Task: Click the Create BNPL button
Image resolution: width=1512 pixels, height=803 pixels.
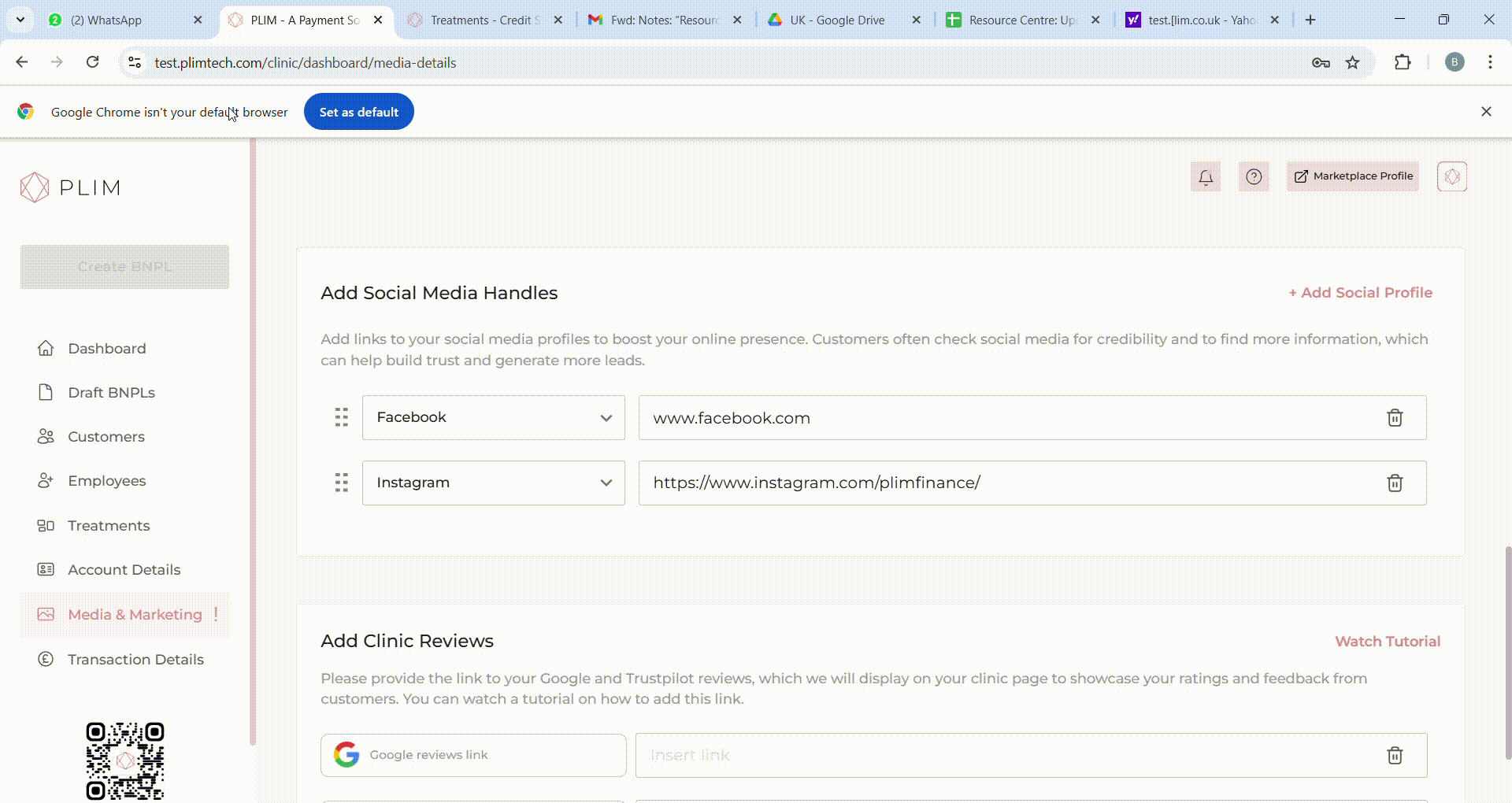Action: 124,266
